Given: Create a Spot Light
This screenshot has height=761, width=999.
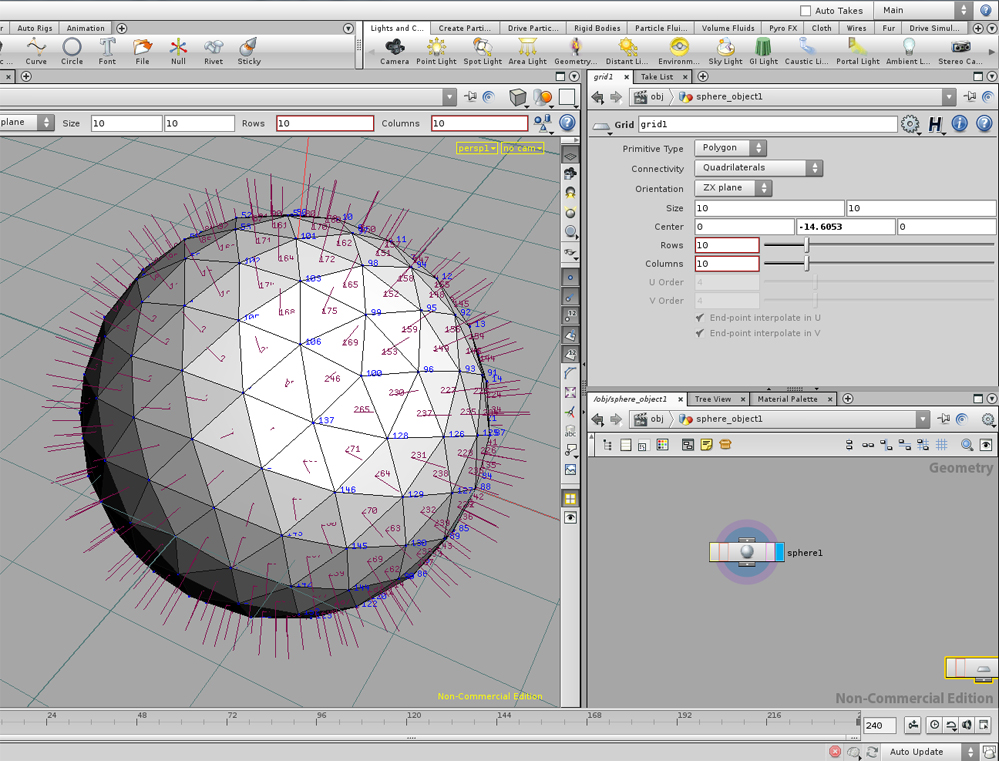Looking at the screenshot, I should point(482,52).
